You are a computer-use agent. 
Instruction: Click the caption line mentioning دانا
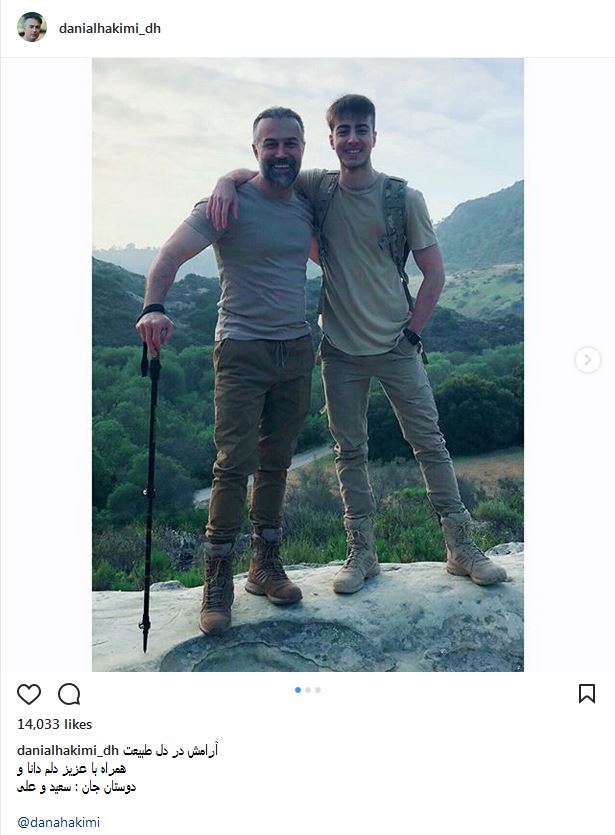(73, 769)
